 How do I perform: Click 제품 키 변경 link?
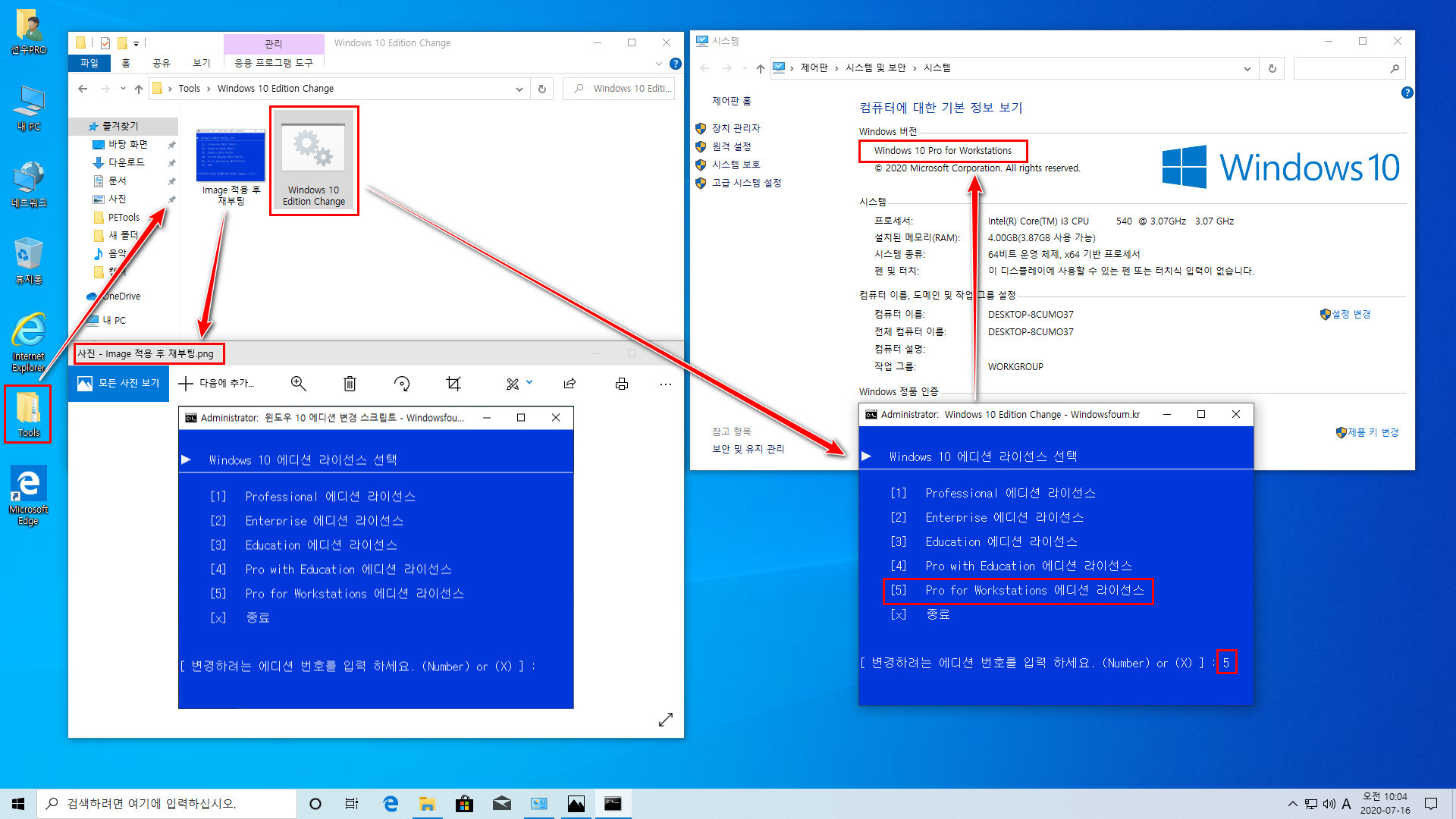(x=1373, y=432)
